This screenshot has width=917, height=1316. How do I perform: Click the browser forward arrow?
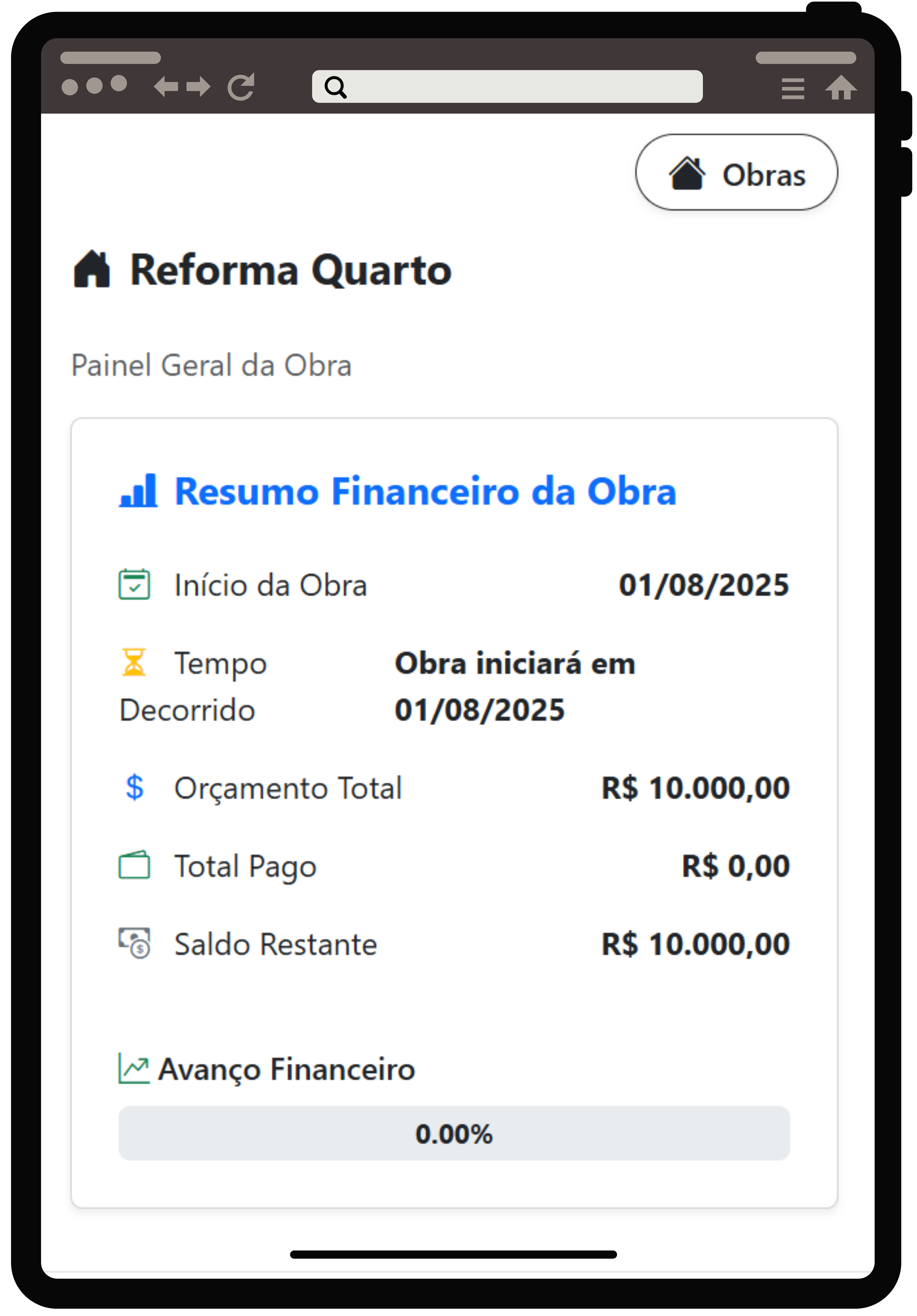[198, 87]
